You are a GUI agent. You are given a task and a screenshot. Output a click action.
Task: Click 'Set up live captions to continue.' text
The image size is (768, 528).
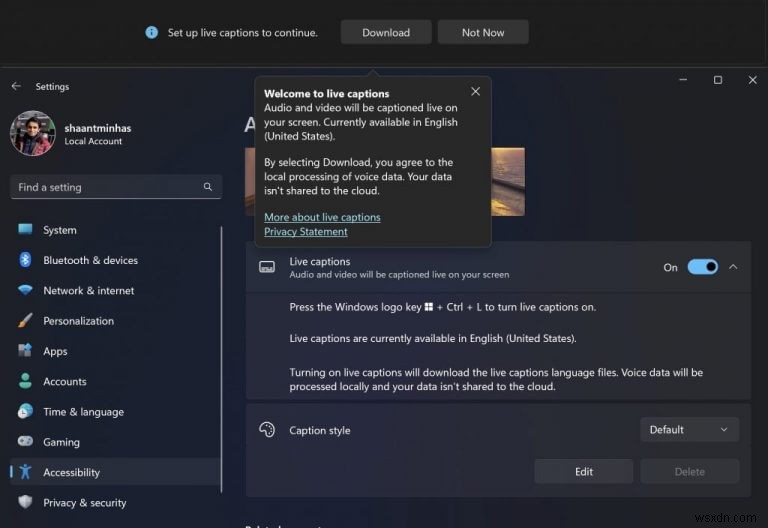tap(242, 32)
